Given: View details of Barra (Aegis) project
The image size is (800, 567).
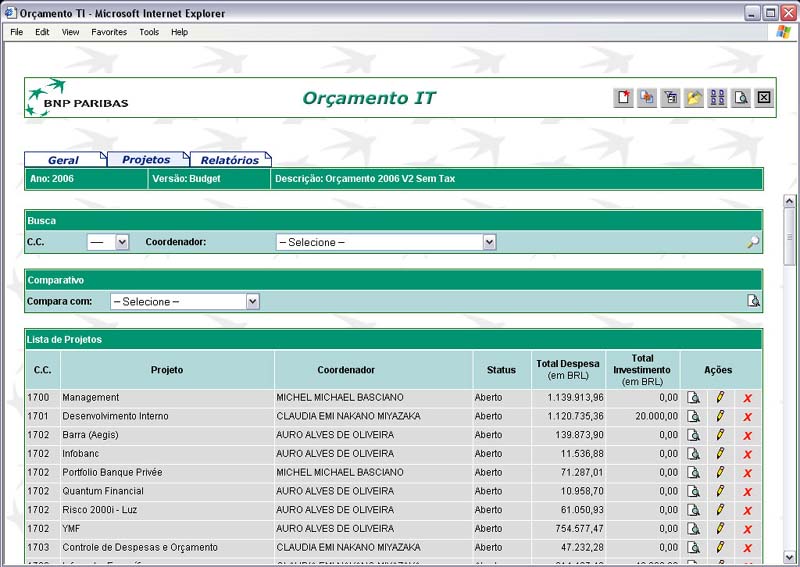Looking at the screenshot, I should tap(693, 435).
